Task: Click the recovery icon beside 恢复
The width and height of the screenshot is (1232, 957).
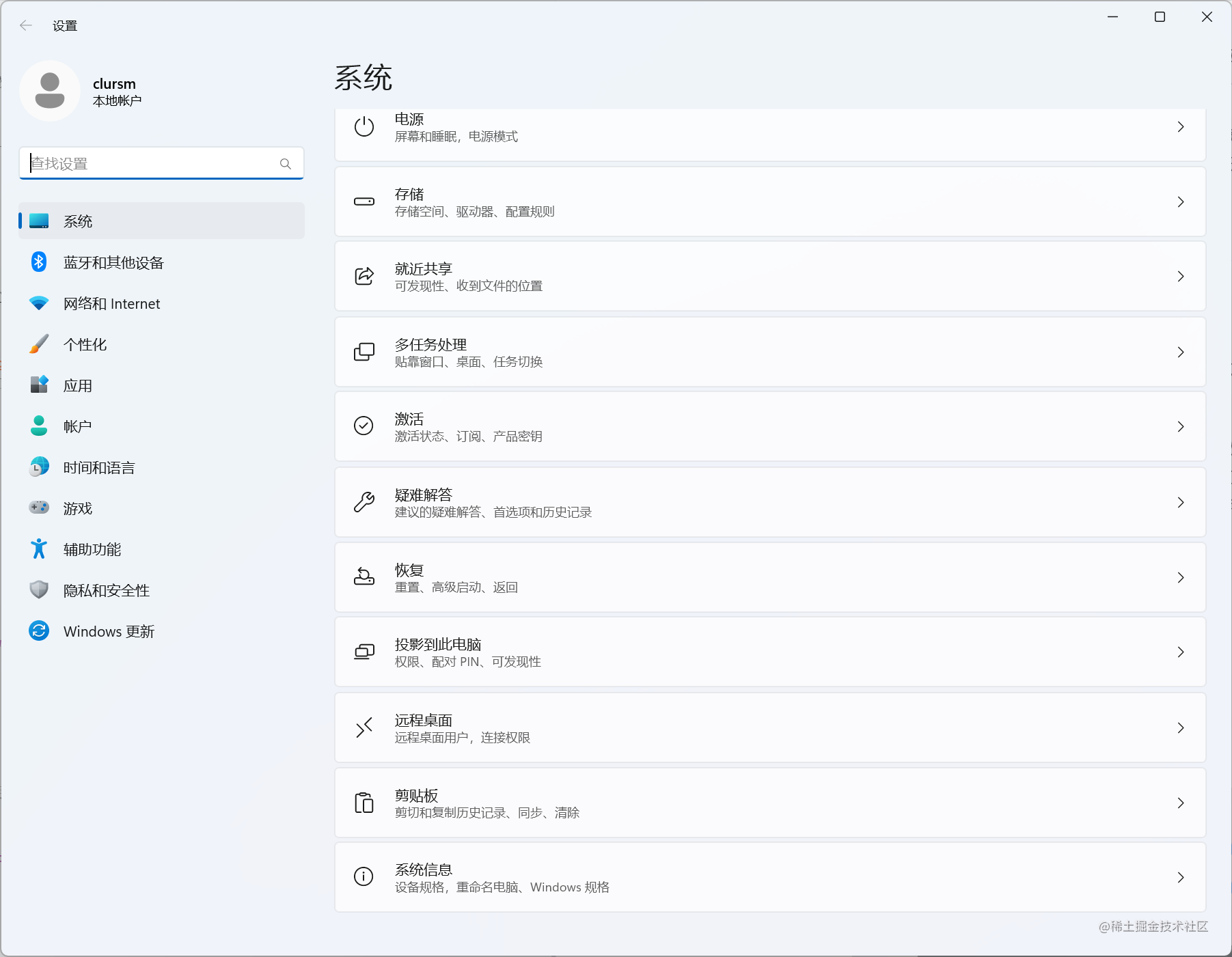Action: click(x=364, y=577)
